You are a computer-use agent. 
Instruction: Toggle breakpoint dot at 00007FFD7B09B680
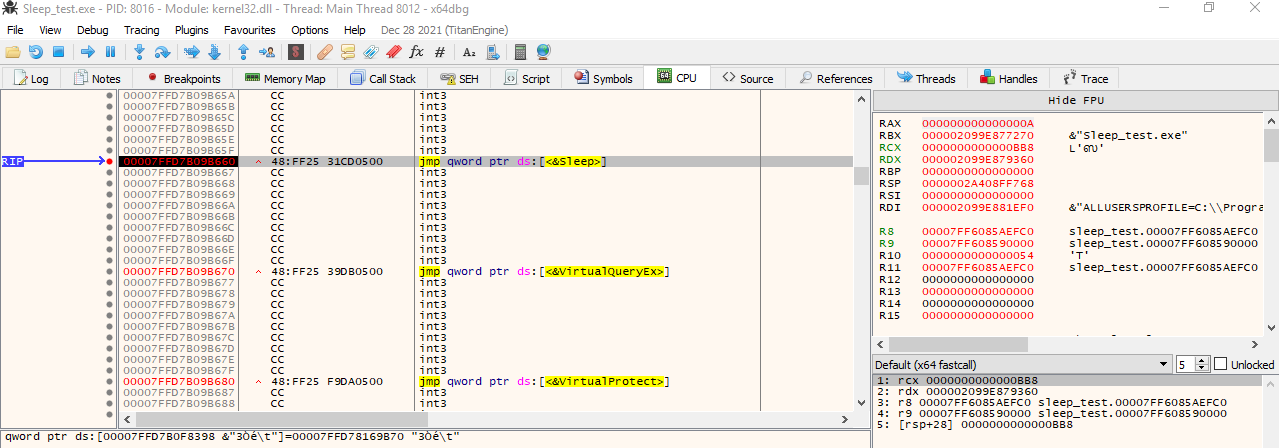coord(110,381)
